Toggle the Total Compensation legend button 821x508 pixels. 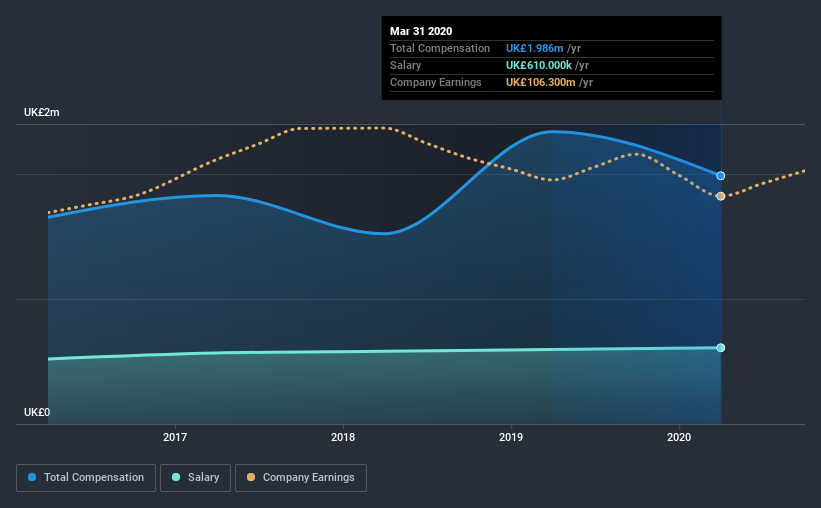86,478
